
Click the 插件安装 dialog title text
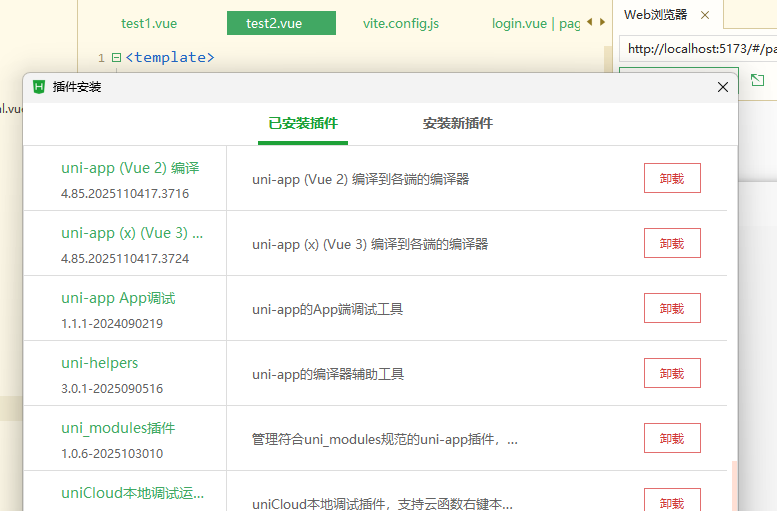click(x=77, y=87)
